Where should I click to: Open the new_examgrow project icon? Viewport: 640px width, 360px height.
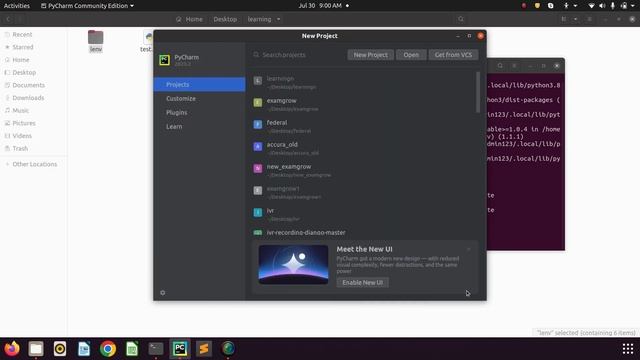point(258,168)
